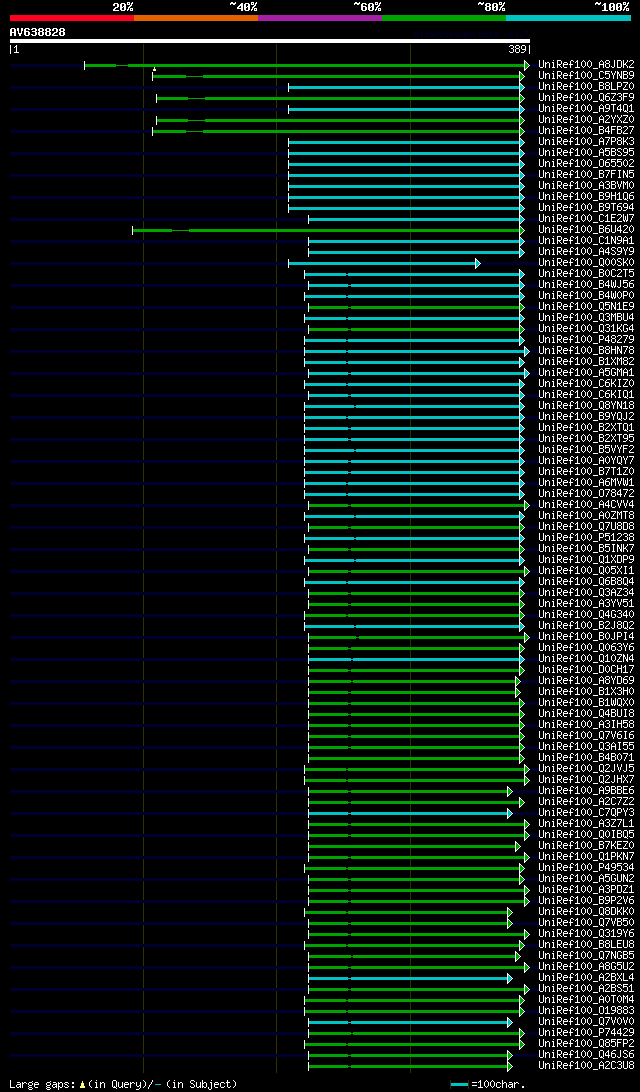Click the cyan alignment bar for UniRef100_B8LPZ0

pos(405,87)
